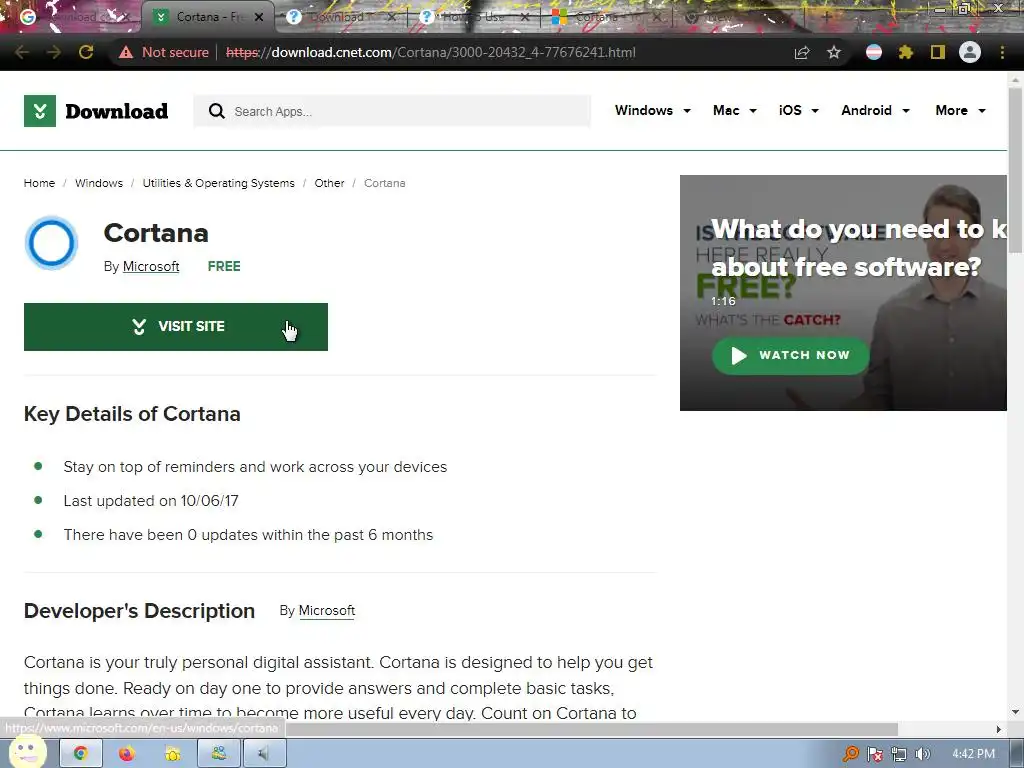Open the Extensions puzzle icon
This screenshot has width=1024, height=768.
pos(906,52)
